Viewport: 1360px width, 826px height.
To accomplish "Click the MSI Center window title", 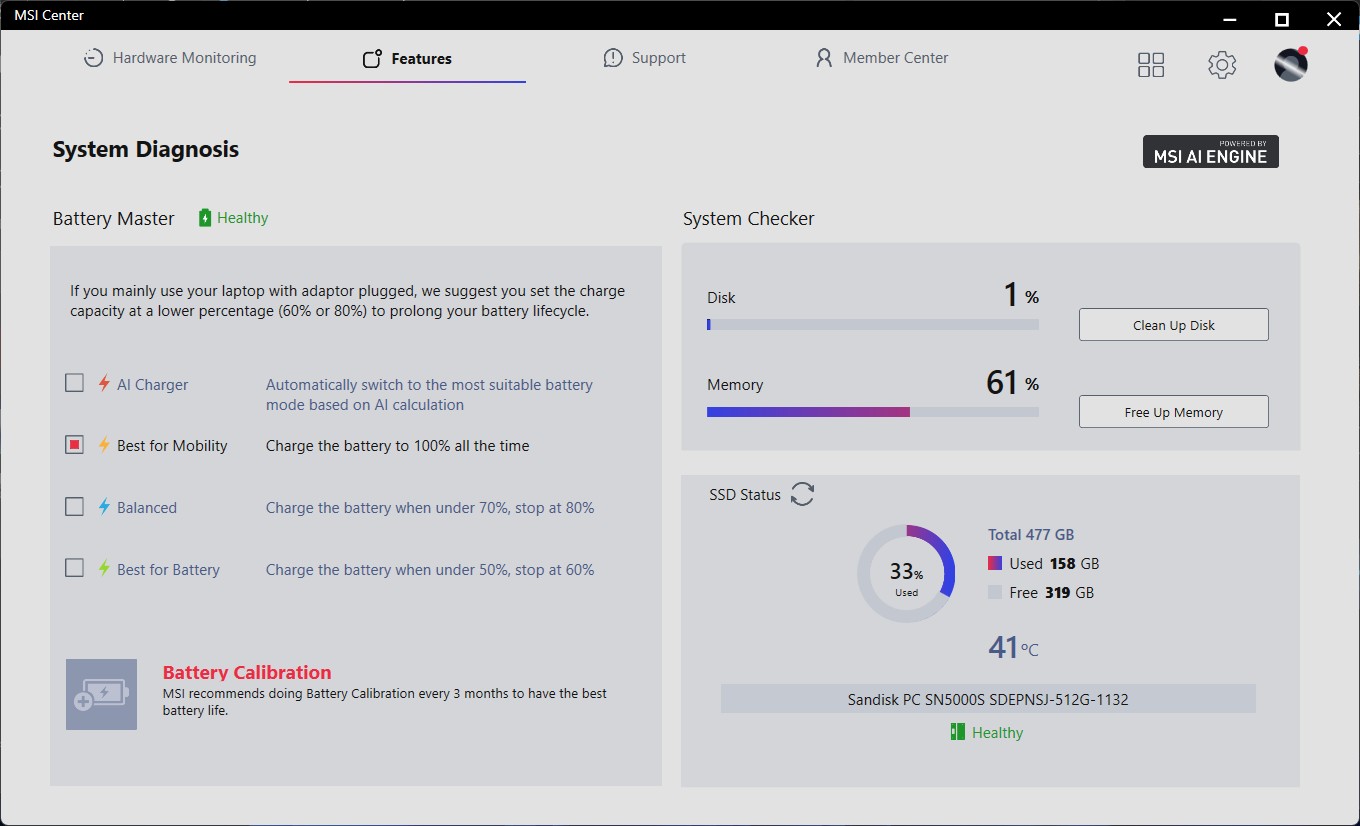I will click(49, 15).
